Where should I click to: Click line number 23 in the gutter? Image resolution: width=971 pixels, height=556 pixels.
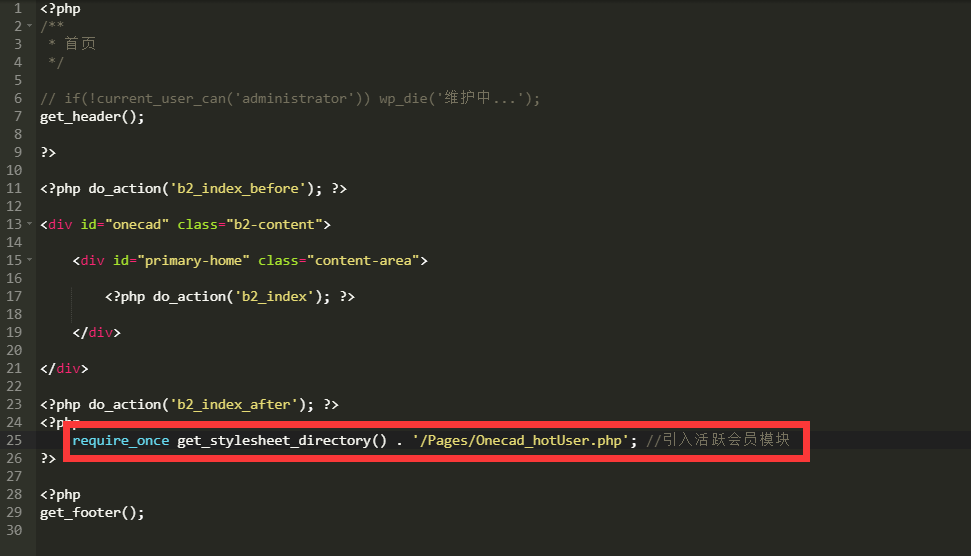coord(14,404)
